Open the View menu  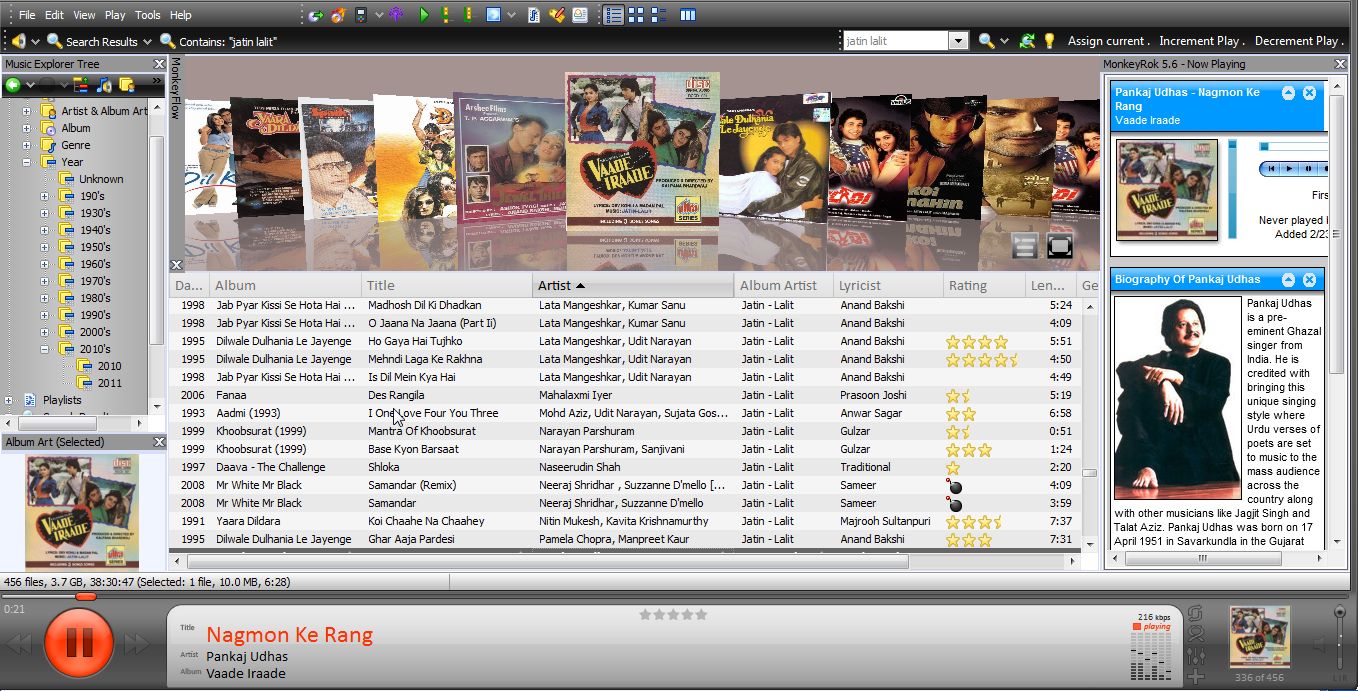tap(84, 15)
